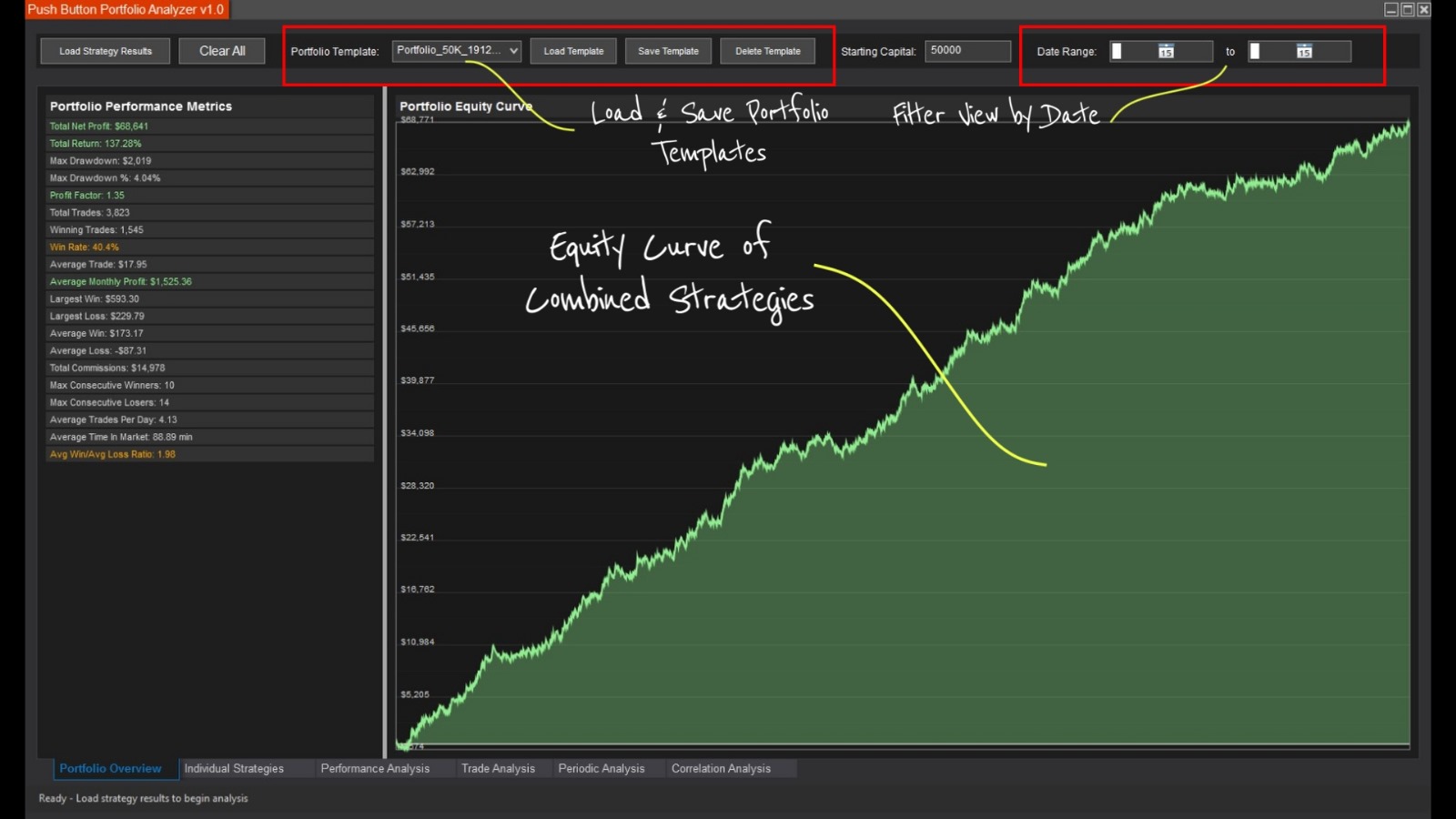1456x819 pixels.
Task: Minimize the Portfolio Analyzer window
Action: pyautogui.click(x=1391, y=10)
